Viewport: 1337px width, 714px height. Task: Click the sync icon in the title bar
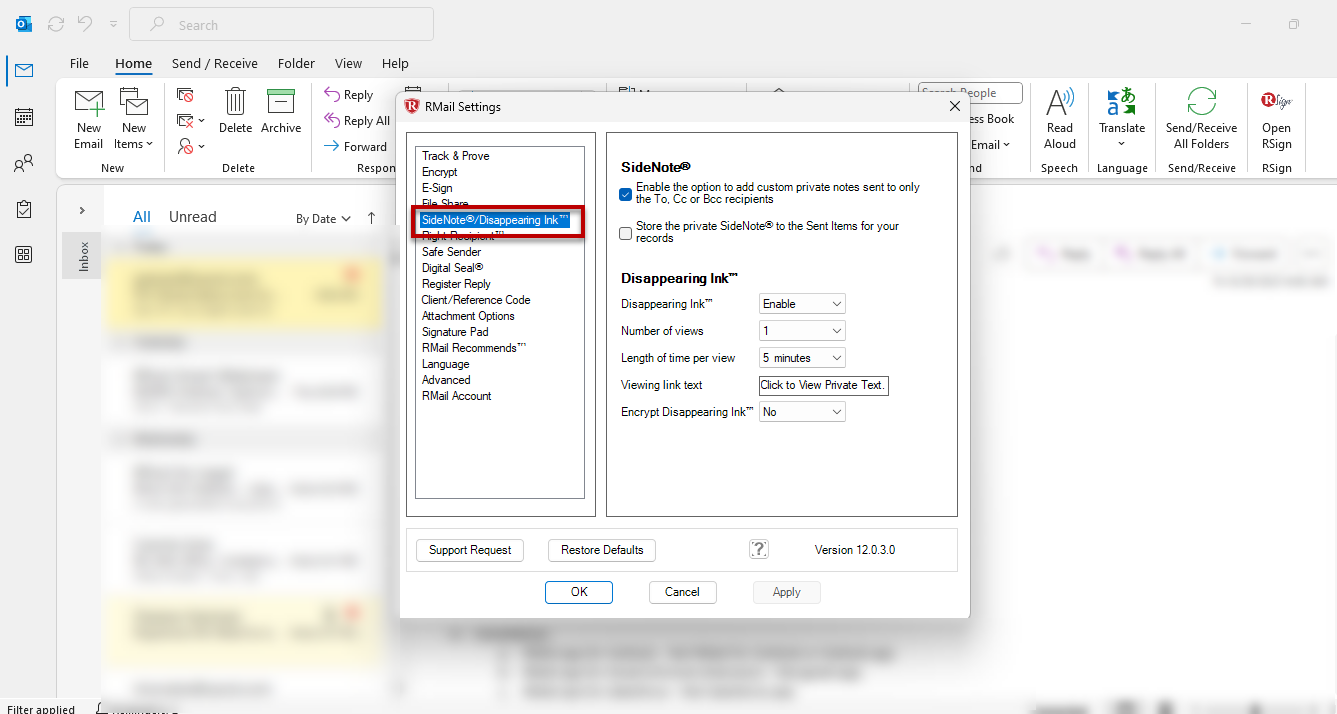pyautogui.click(x=56, y=23)
